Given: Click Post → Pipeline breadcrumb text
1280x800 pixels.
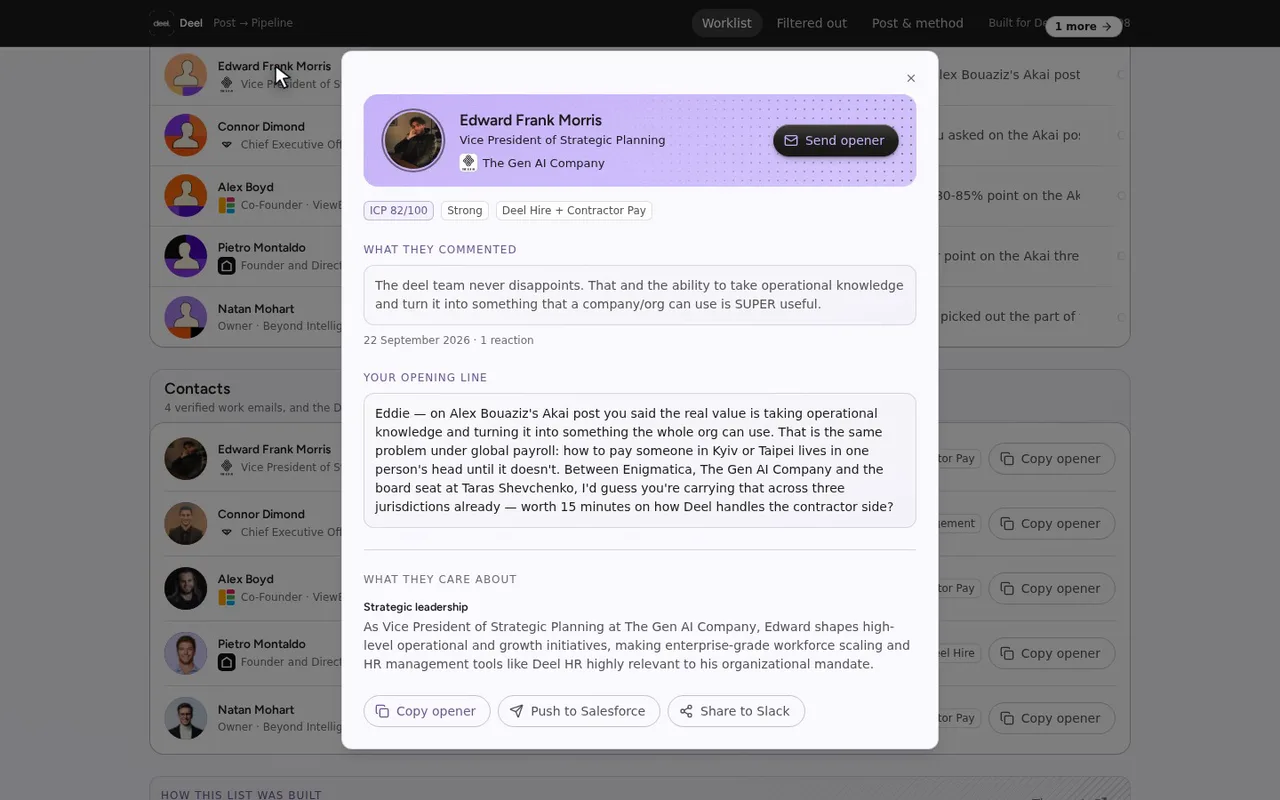Looking at the screenshot, I should (253, 23).
